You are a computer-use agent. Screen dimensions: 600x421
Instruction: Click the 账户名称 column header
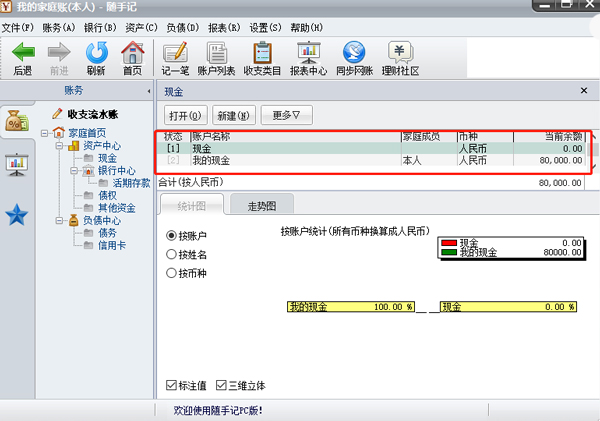(x=296, y=136)
